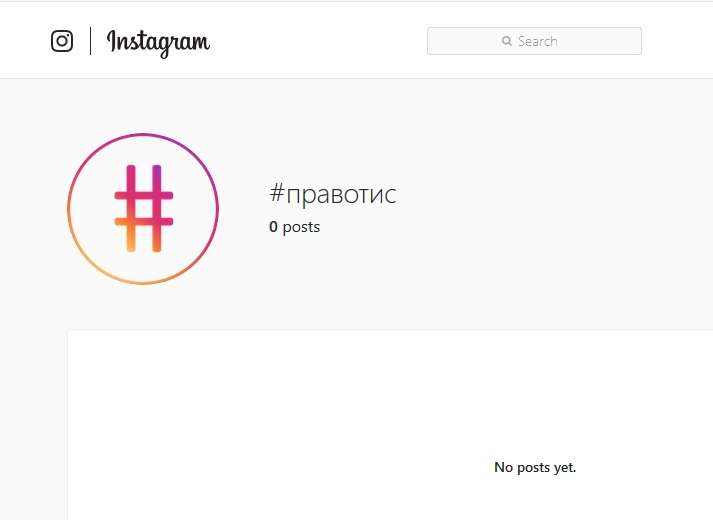713x520 pixels.
Task: Click the No posts yet. message
Action: click(535, 467)
